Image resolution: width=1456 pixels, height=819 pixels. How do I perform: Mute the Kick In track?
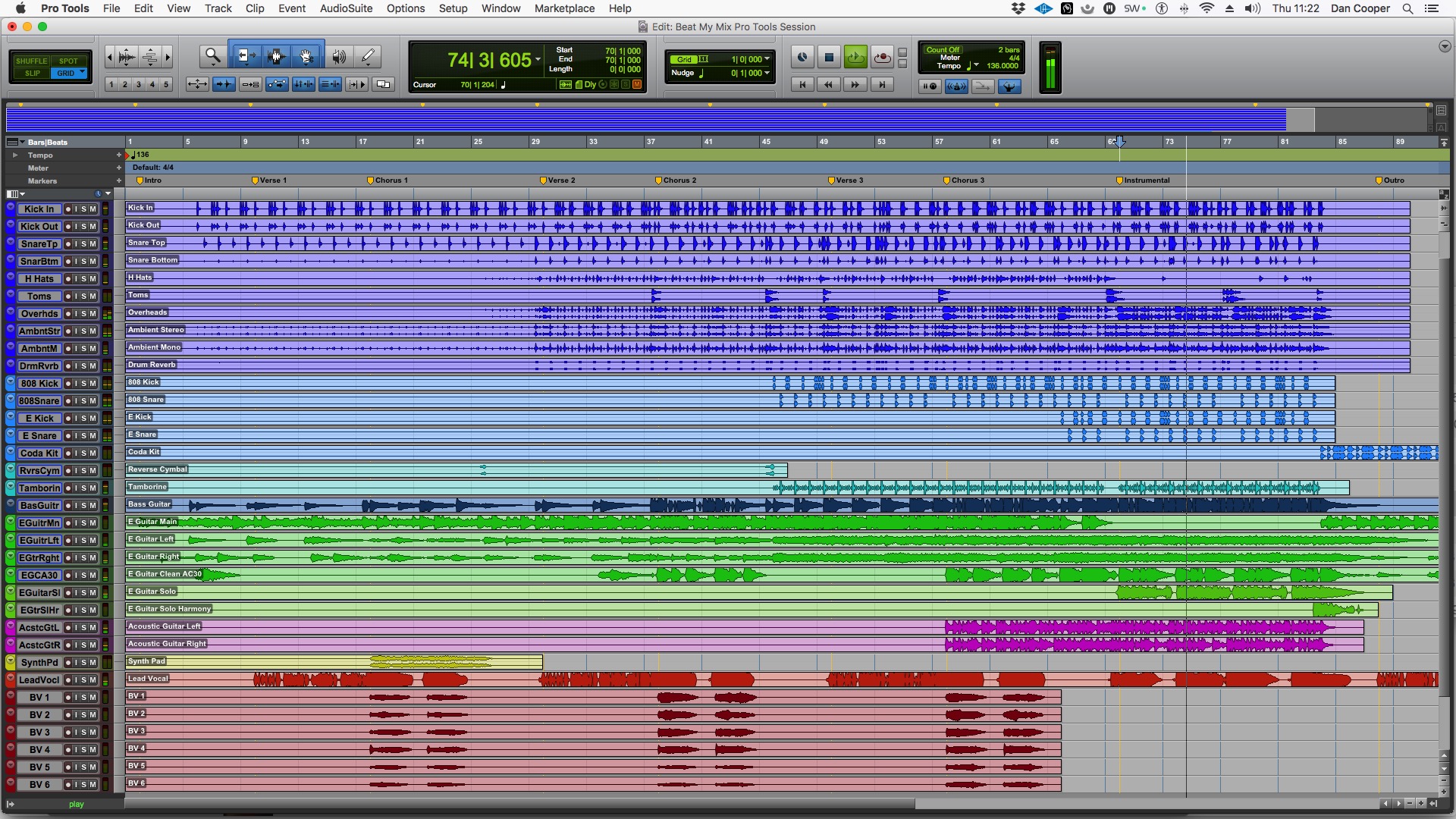pyautogui.click(x=93, y=209)
